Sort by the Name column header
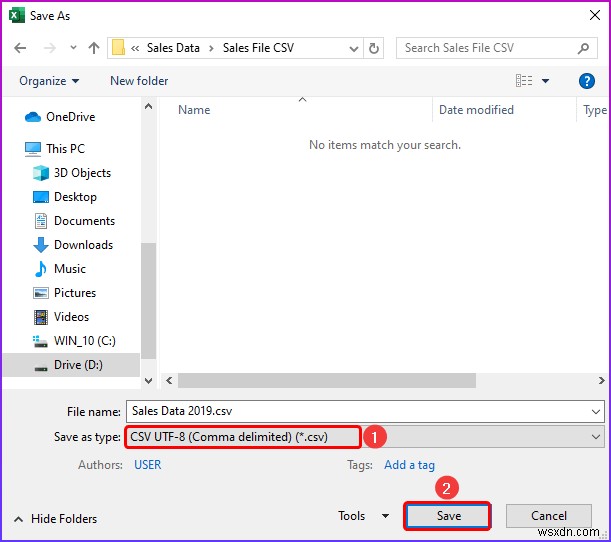This screenshot has width=611, height=542. pyautogui.click(x=194, y=110)
